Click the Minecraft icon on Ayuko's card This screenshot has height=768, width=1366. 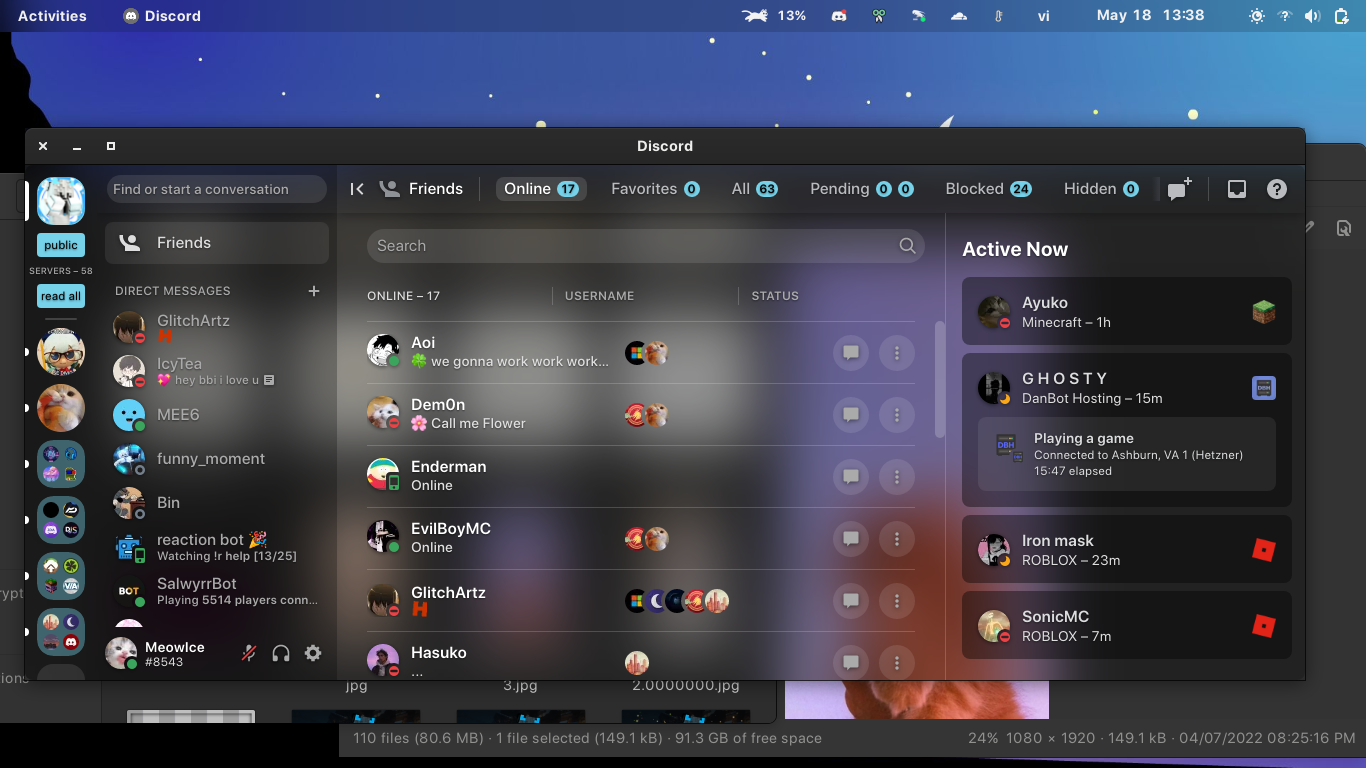pyautogui.click(x=1263, y=311)
